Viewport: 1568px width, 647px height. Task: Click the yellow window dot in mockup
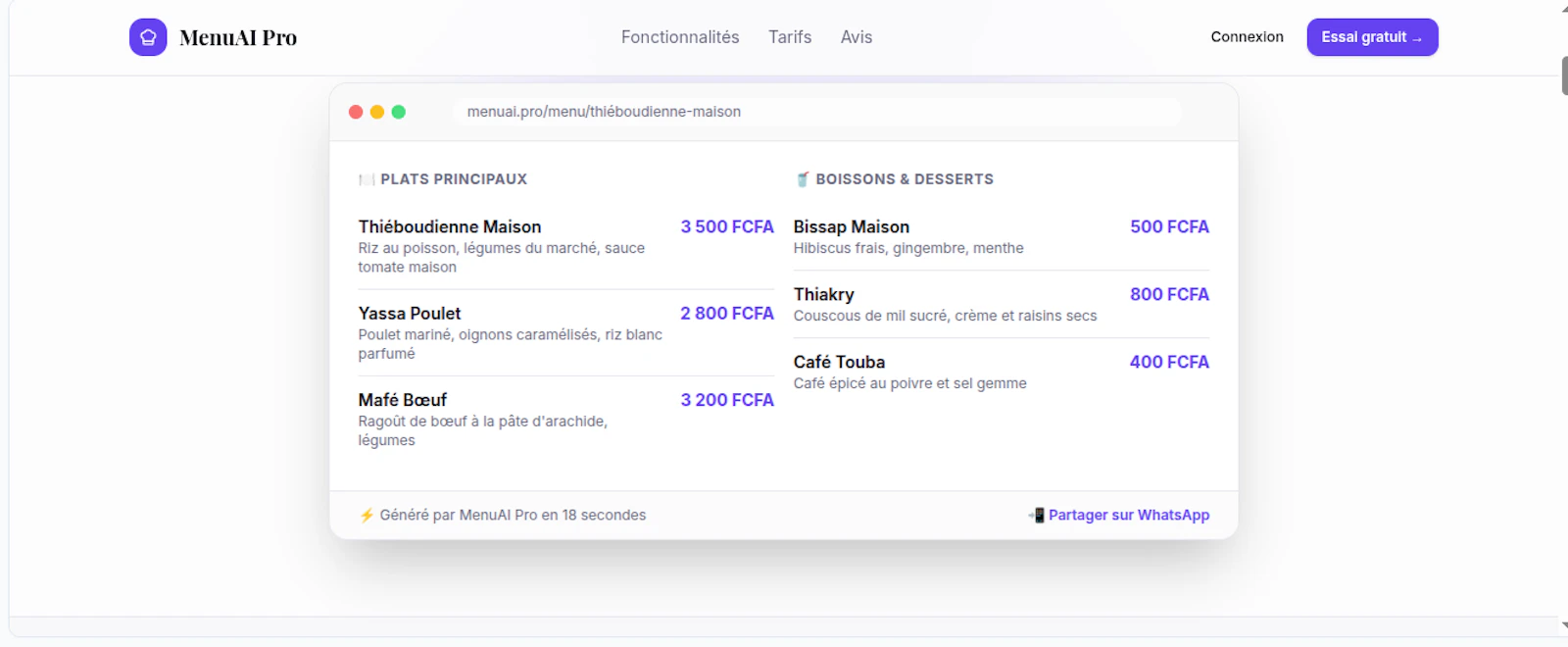tap(377, 112)
